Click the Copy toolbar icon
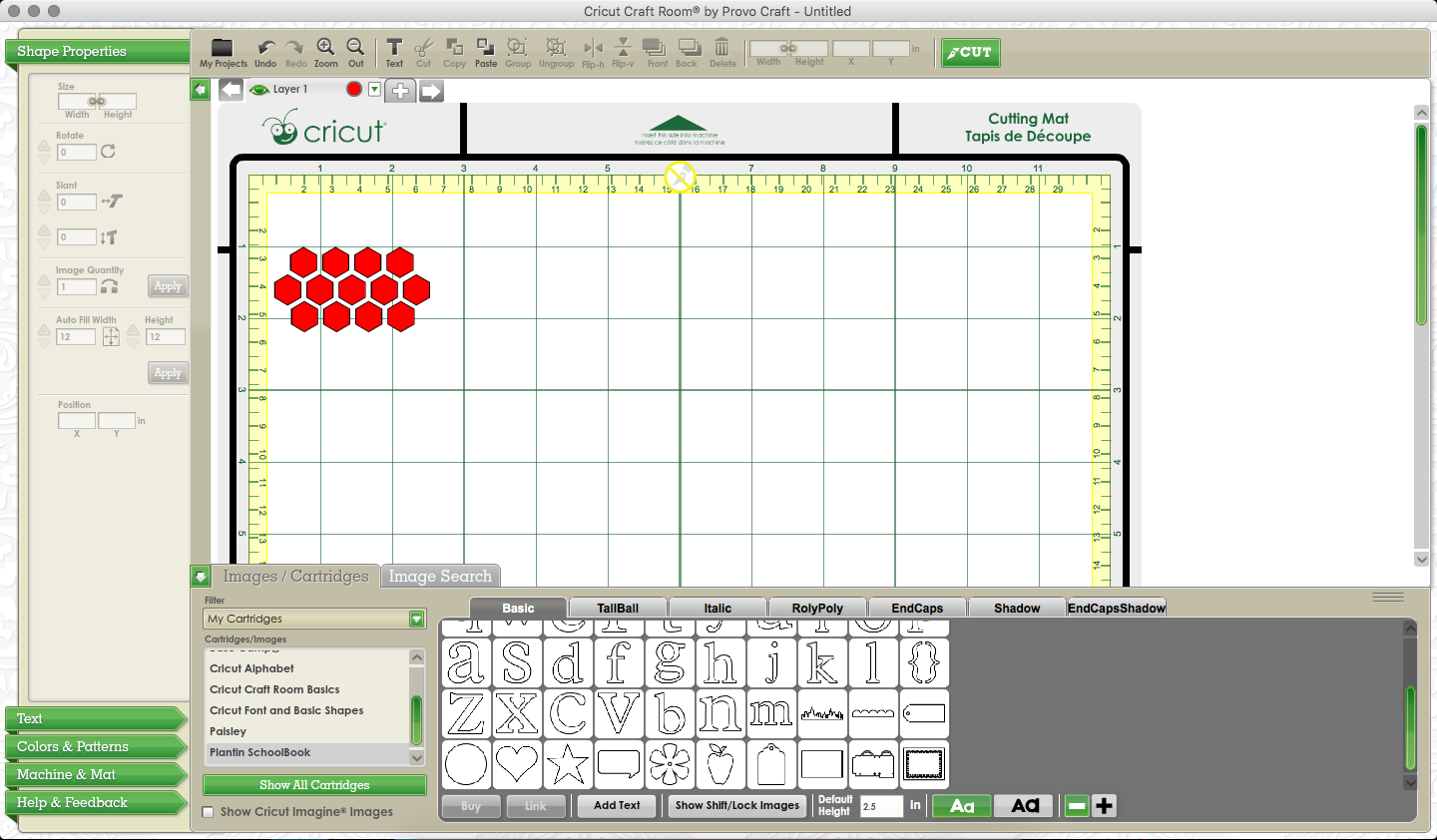This screenshot has height=840, width=1437. (454, 47)
